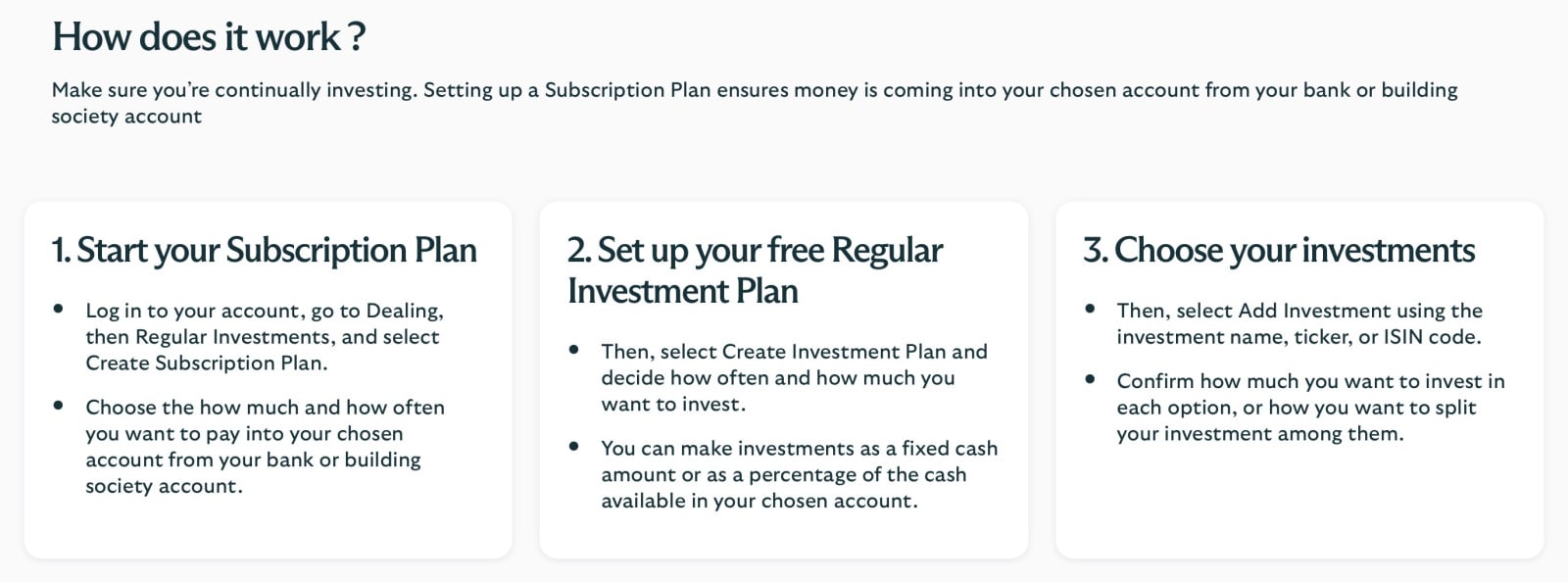Click the words "Create Subscription Plan" in step one

pos(204,364)
